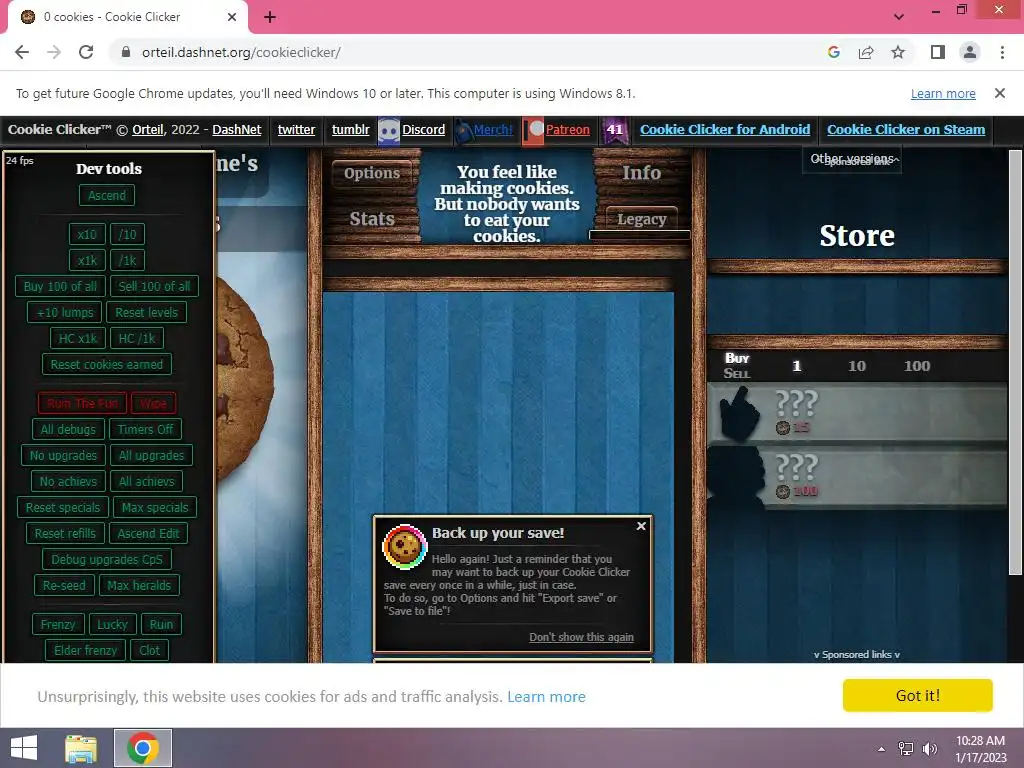Toggle Timers Off in dev tools

coord(146,429)
